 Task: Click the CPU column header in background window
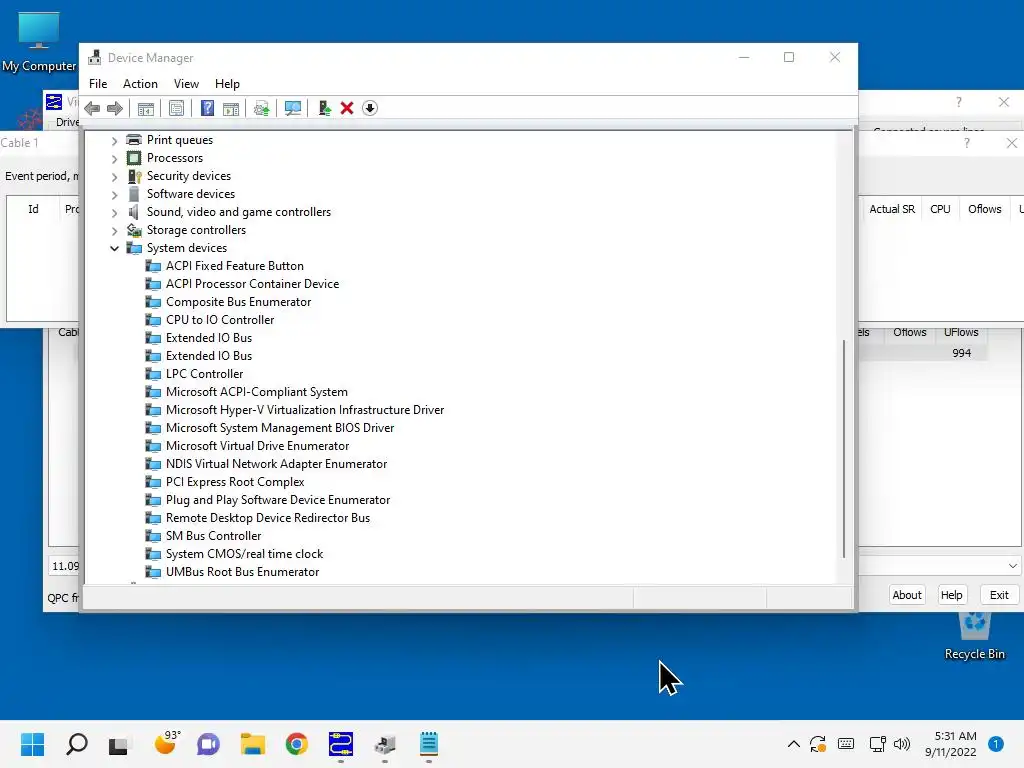click(940, 209)
